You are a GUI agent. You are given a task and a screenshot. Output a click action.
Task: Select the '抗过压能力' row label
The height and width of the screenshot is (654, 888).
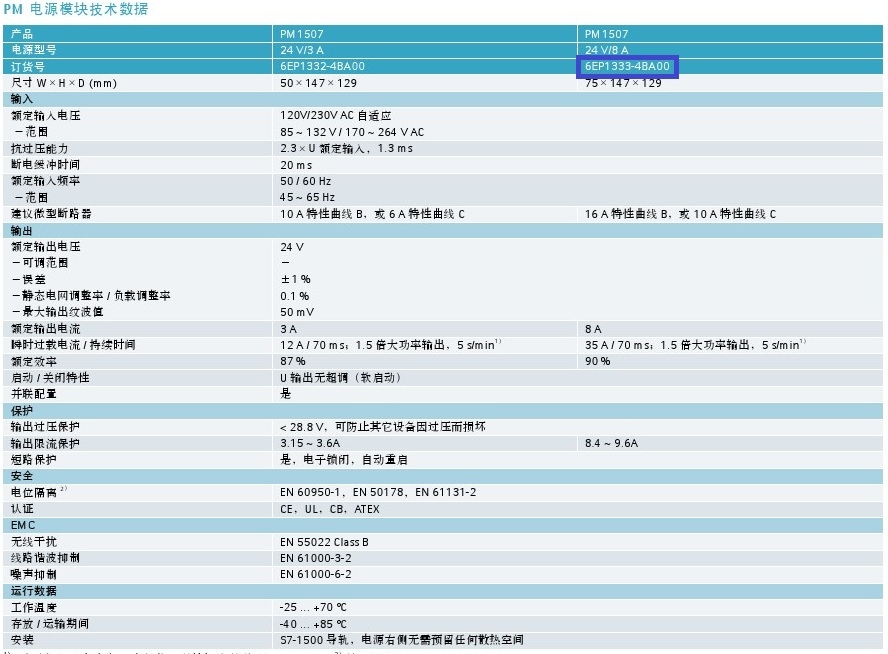click(39, 148)
